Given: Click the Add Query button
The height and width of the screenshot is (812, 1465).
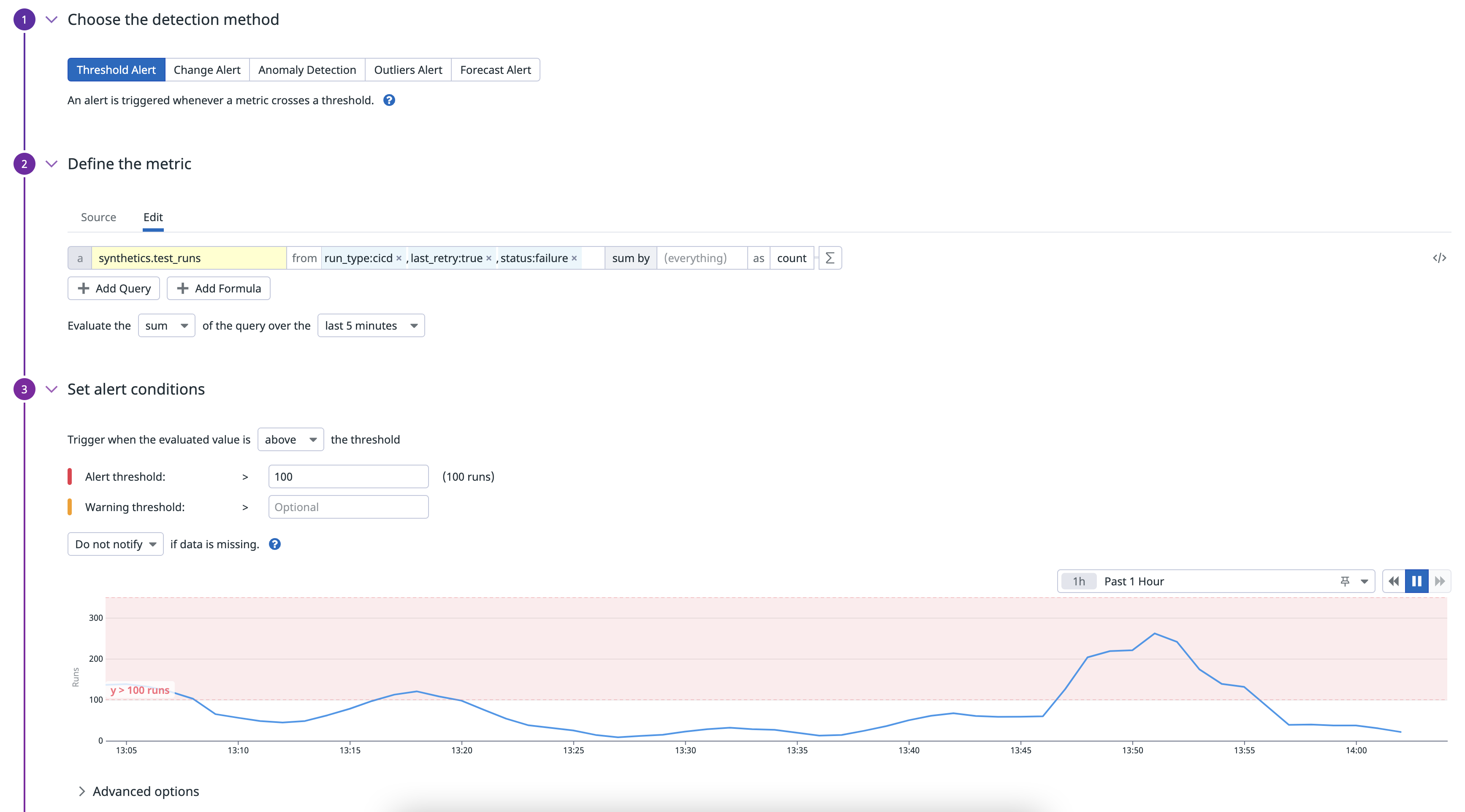Looking at the screenshot, I should pos(113,288).
